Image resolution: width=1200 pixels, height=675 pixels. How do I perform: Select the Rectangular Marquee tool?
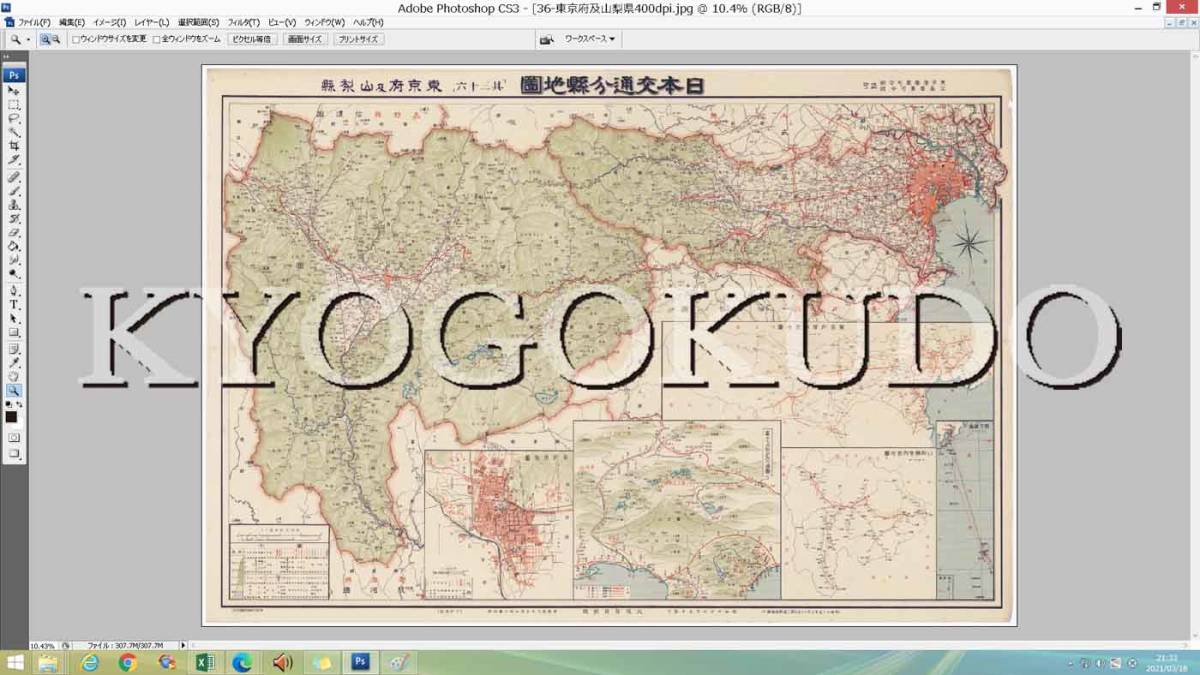[14, 104]
